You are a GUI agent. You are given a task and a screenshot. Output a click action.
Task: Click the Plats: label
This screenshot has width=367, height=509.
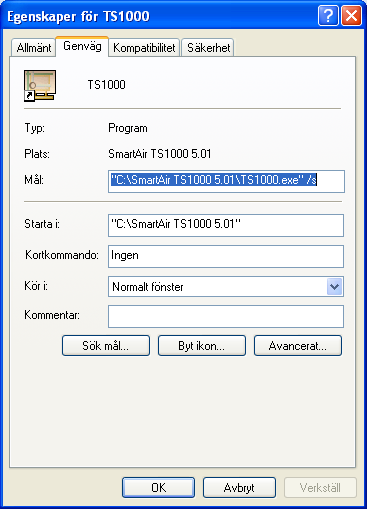pyautogui.click(x=37, y=154)
